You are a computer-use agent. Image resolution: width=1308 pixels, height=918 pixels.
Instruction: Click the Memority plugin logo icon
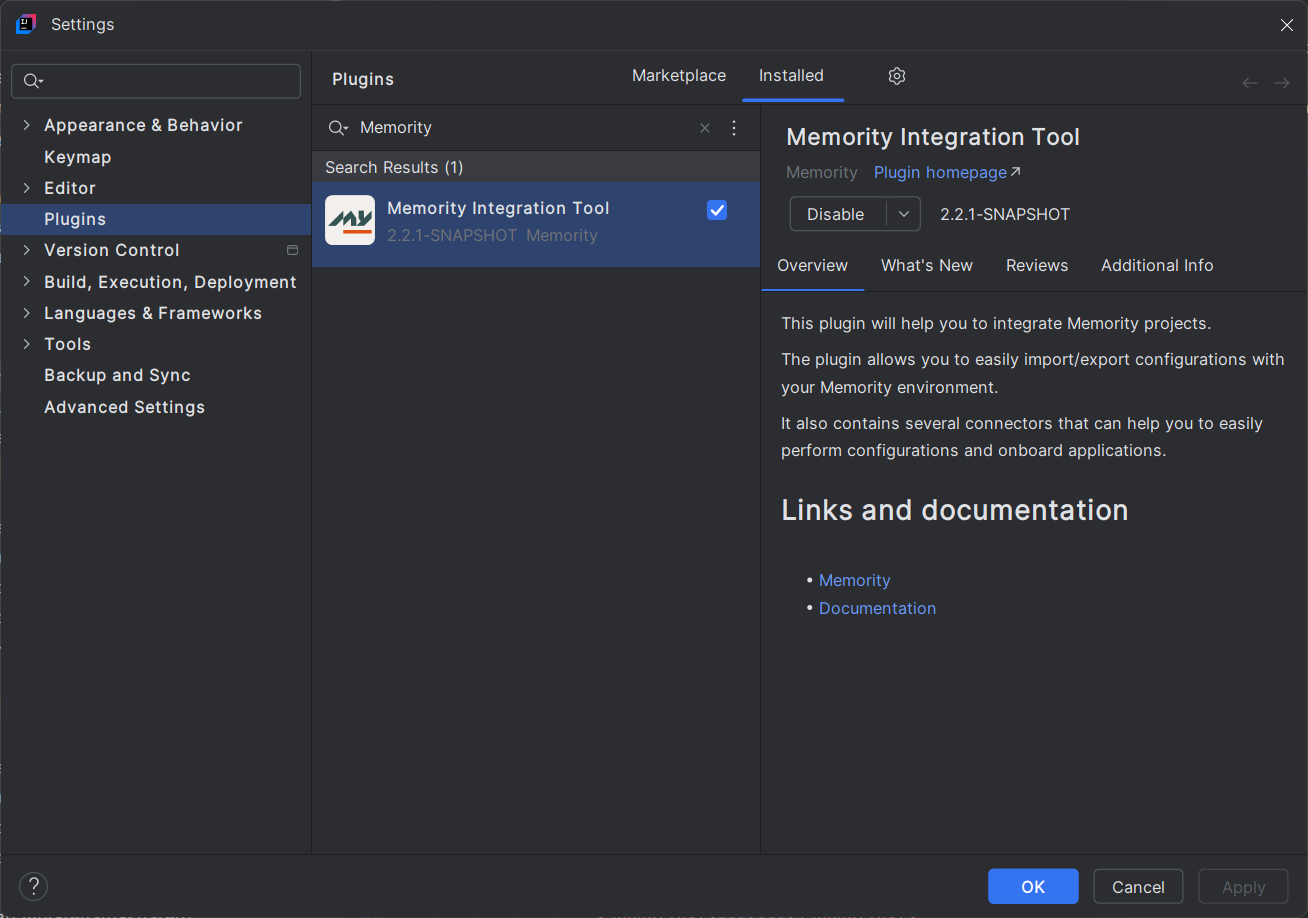(x=350, y=220)
